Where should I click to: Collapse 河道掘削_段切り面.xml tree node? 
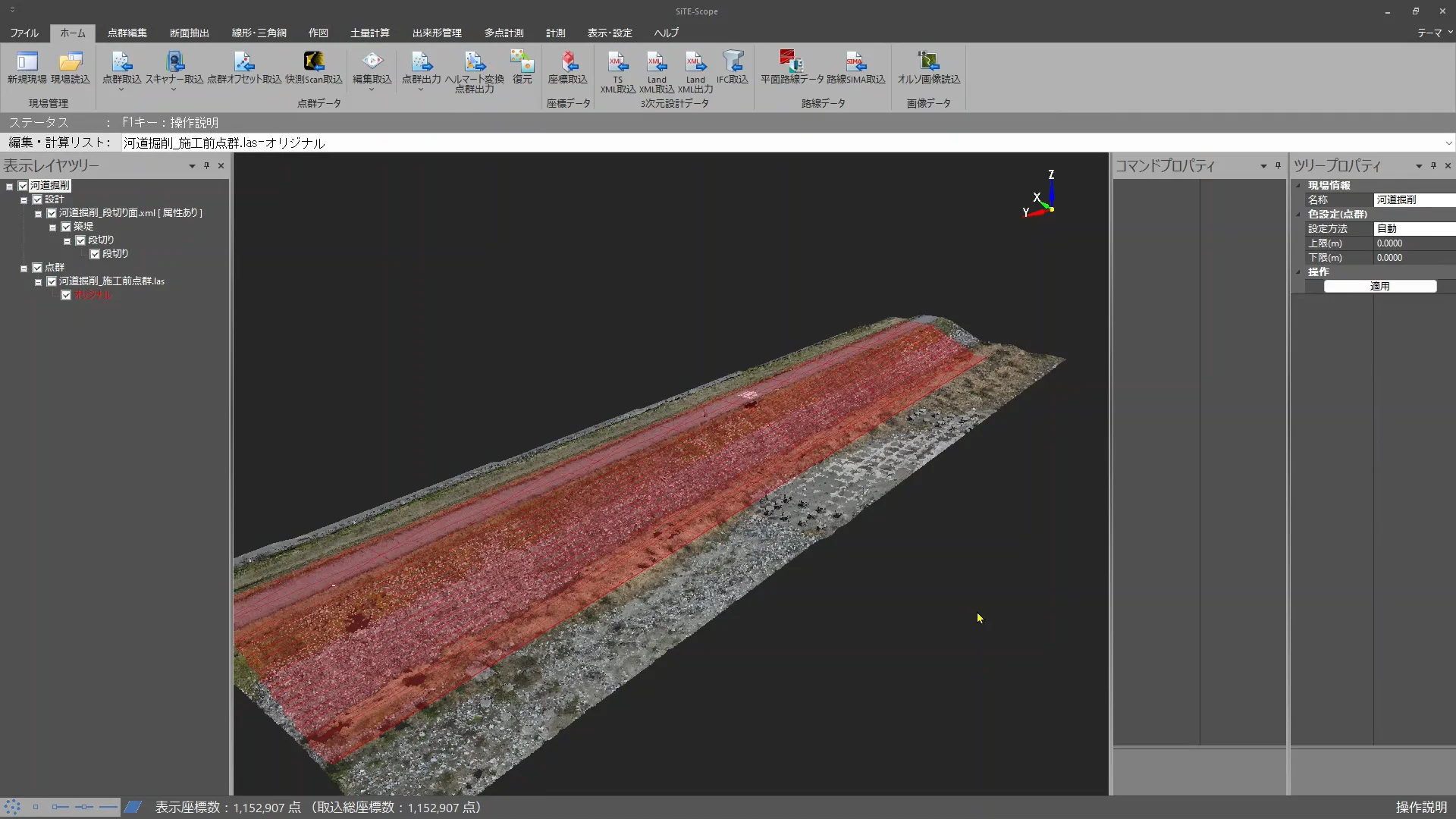pyautogui.click(x=38, y=214)
